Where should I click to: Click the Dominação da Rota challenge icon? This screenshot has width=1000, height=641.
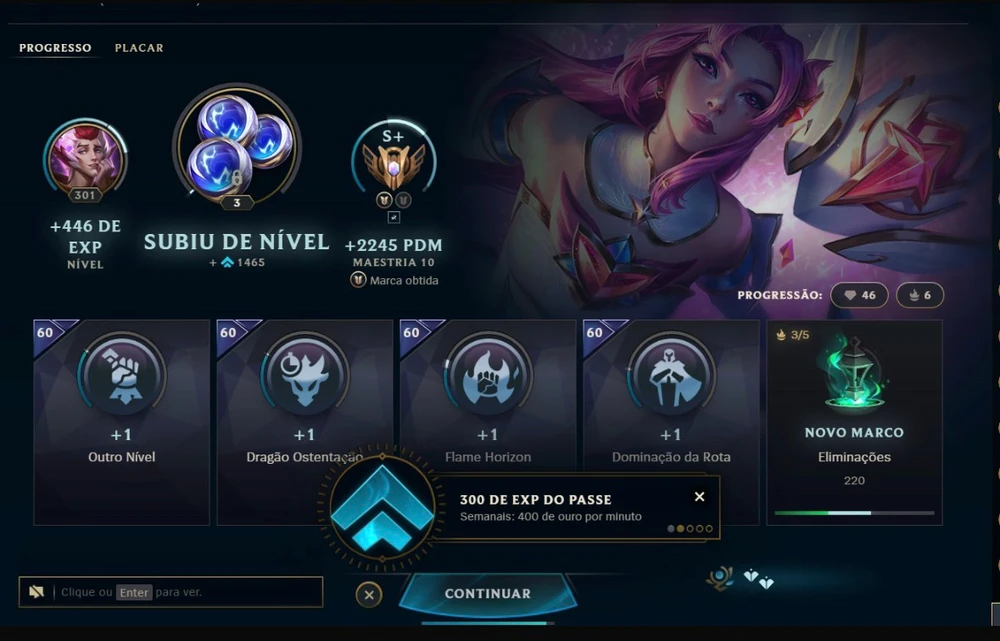[x=671, y=375]
